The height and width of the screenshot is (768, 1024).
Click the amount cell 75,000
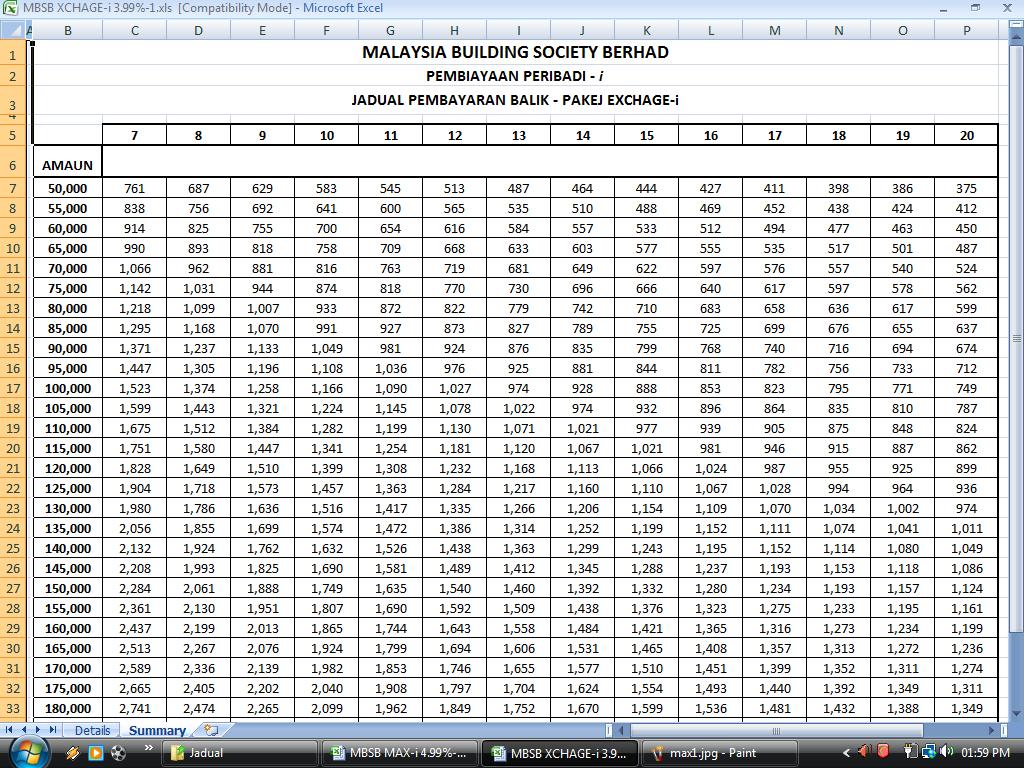point(67,289)
